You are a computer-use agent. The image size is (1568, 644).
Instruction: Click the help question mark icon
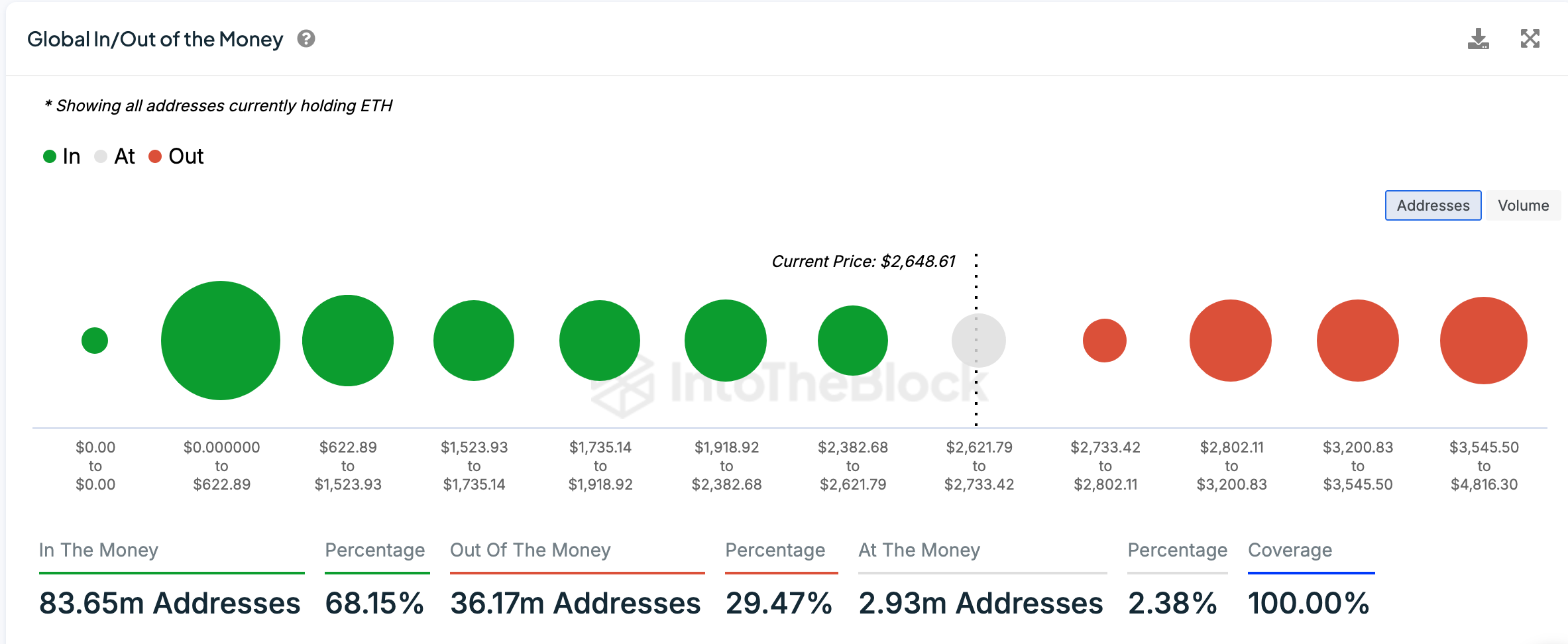(306, 39)
